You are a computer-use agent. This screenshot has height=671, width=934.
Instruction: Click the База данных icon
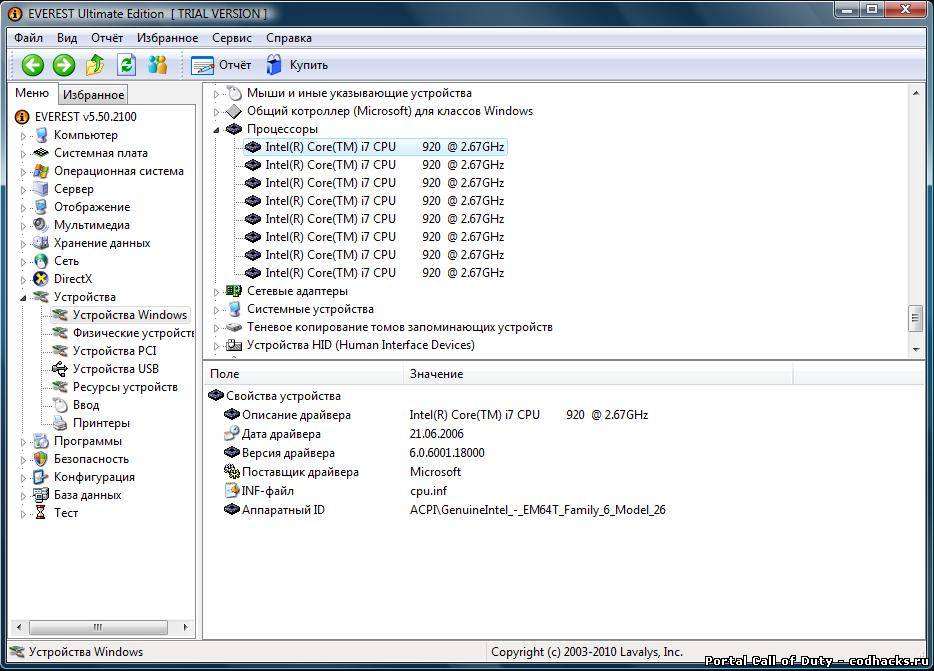pos(41,495)
